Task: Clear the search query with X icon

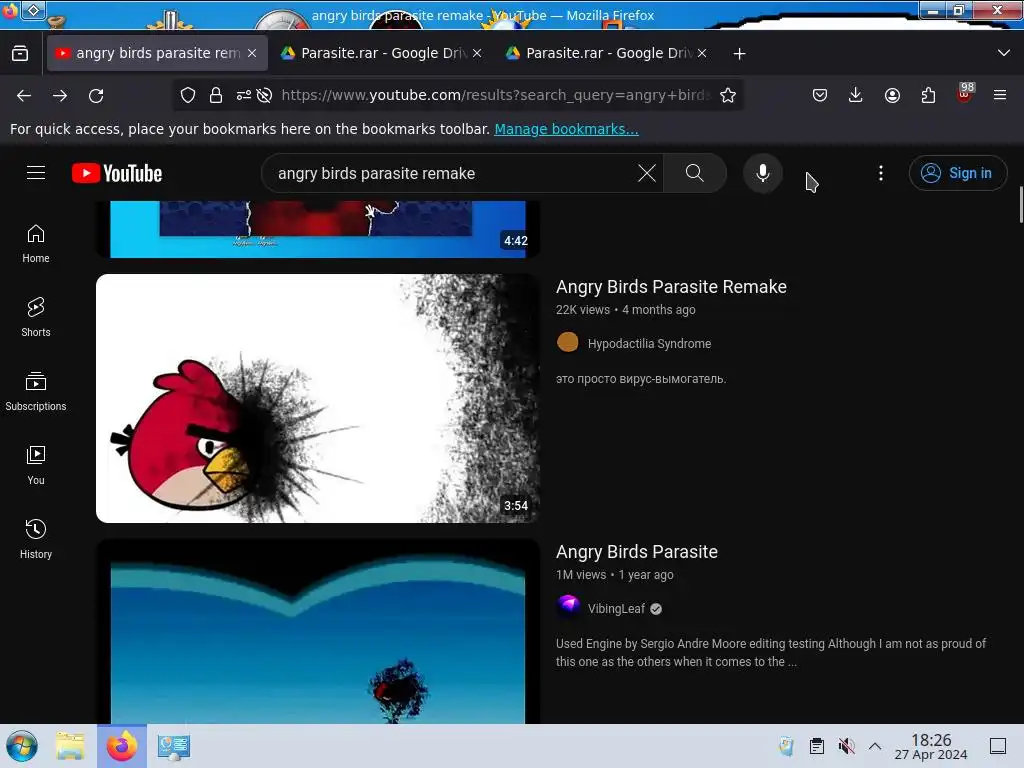Action: (647, 174)
